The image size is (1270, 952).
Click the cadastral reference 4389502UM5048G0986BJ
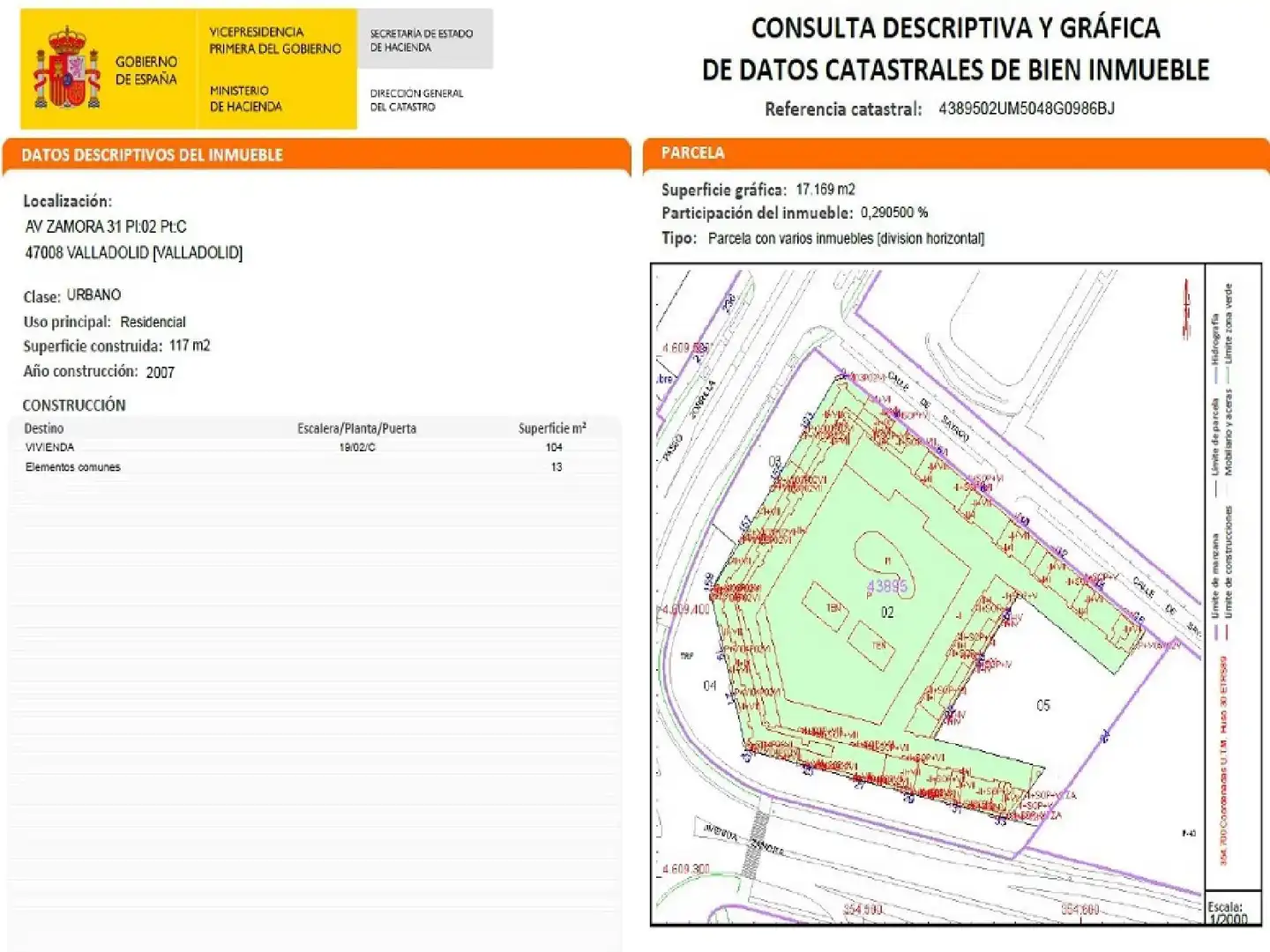(x=1026, y=108)
